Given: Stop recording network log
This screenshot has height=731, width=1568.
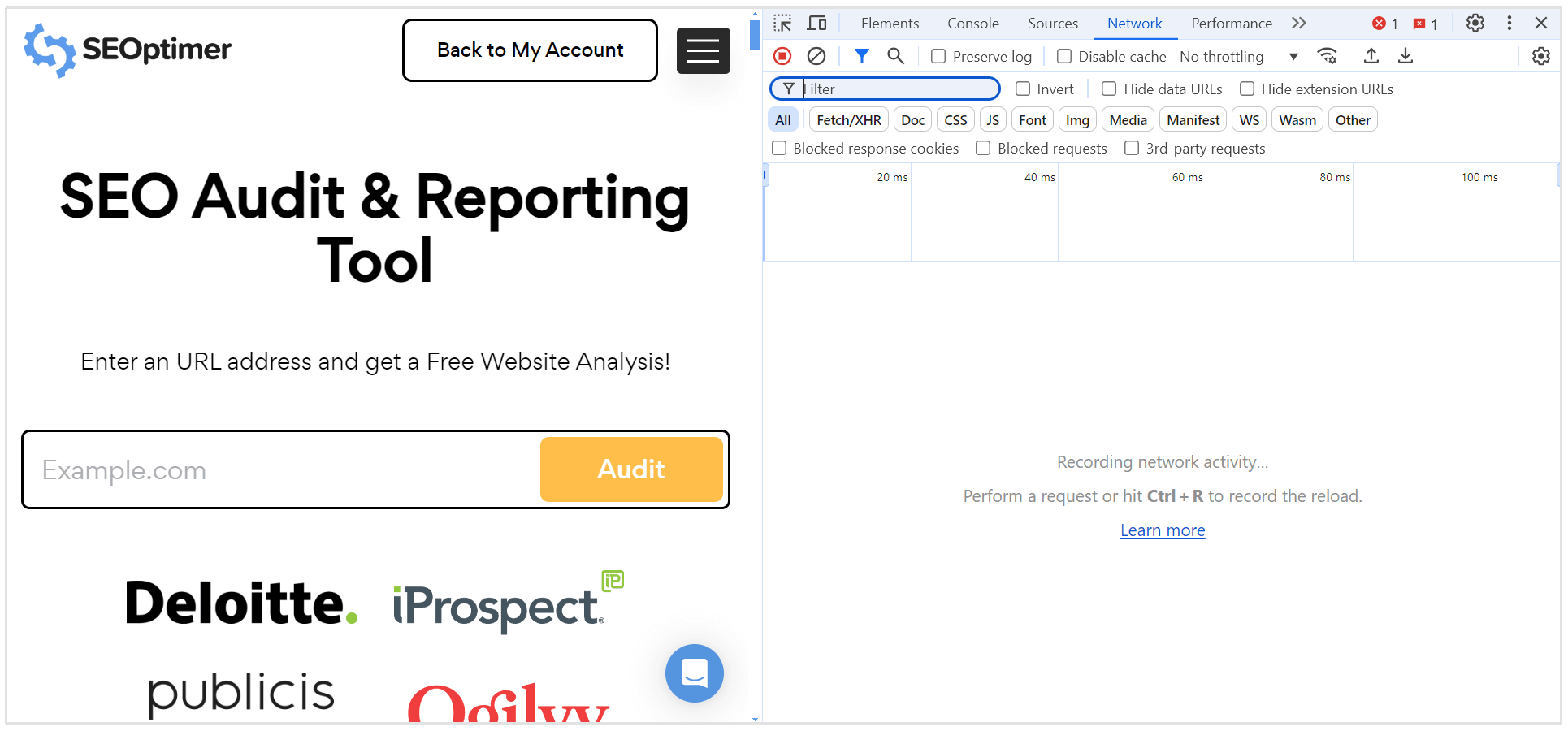Looking at the screenshot, I should (x=782, y=56).
